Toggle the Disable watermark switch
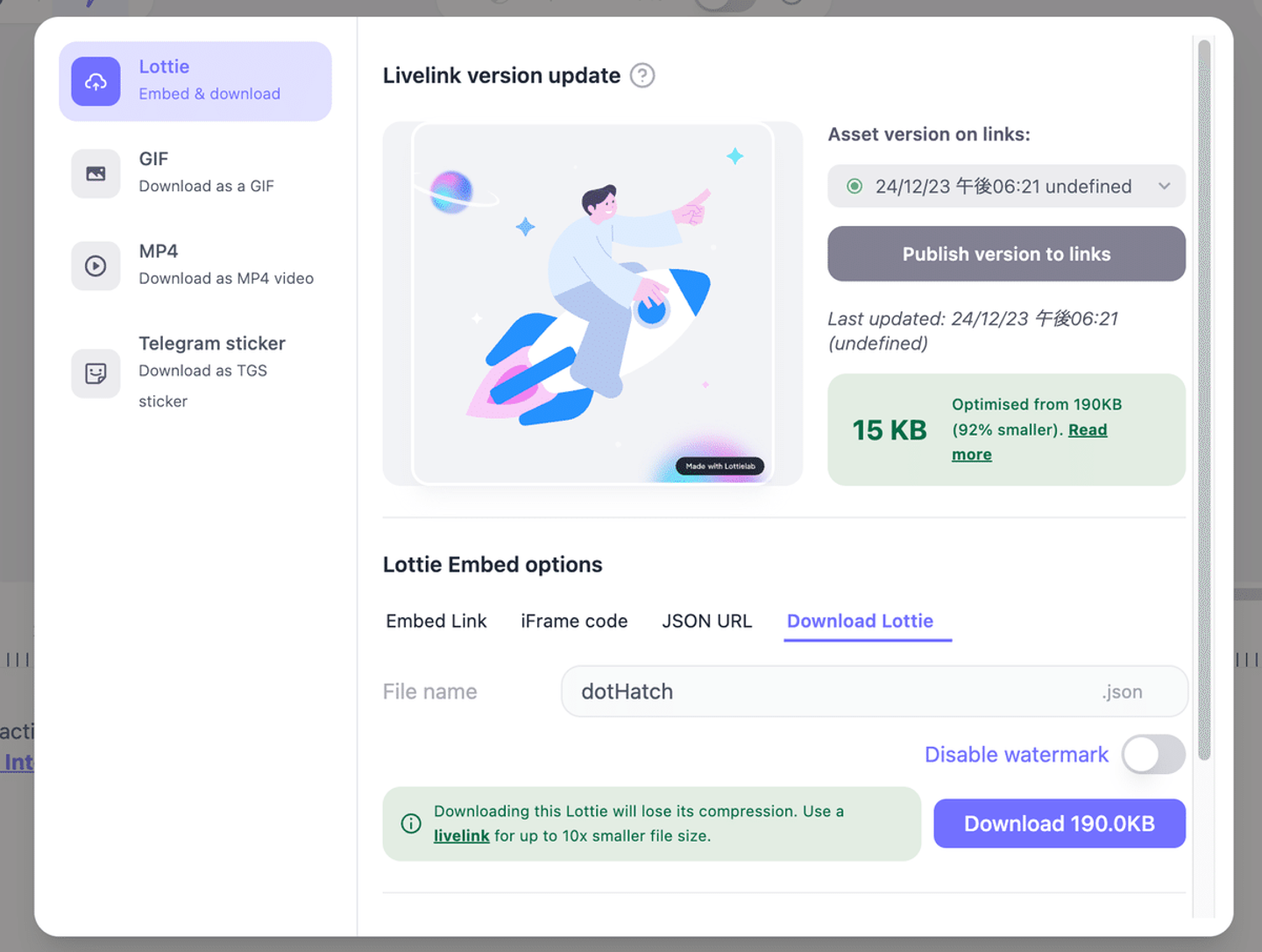 click(1153, 754)
